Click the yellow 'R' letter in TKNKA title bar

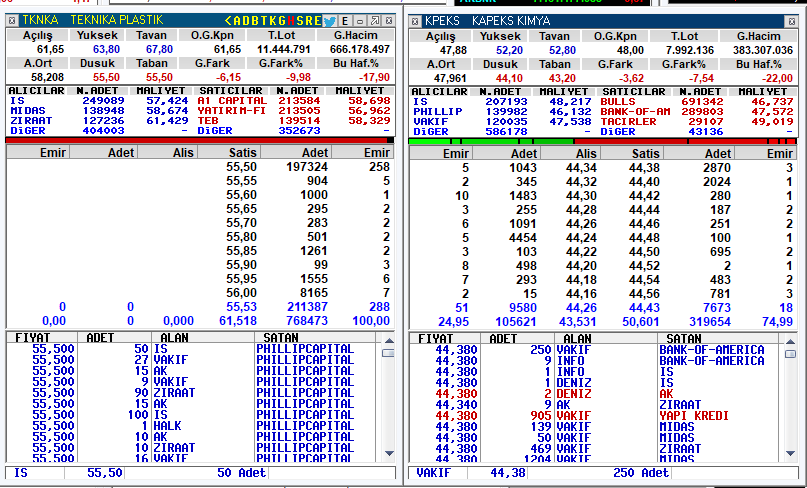coord(309,21)
